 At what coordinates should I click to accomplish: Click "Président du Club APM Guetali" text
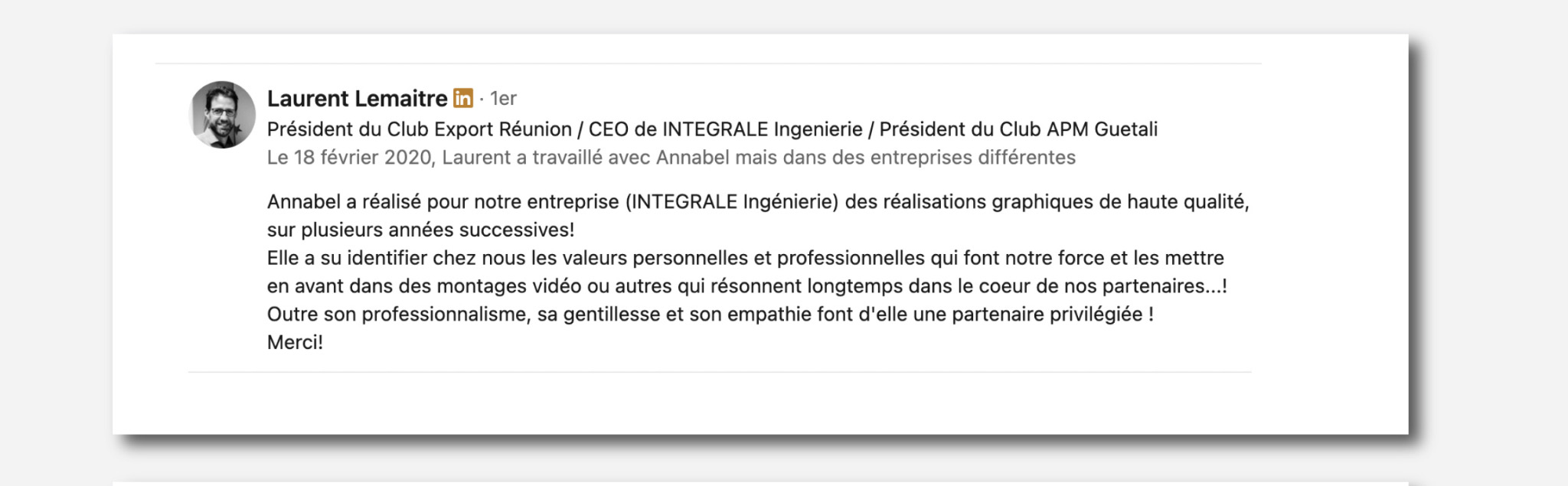1018,129
